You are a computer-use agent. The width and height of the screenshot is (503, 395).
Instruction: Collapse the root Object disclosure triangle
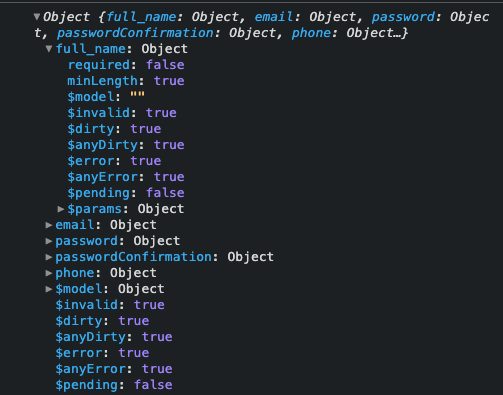[x=37, y=16]
